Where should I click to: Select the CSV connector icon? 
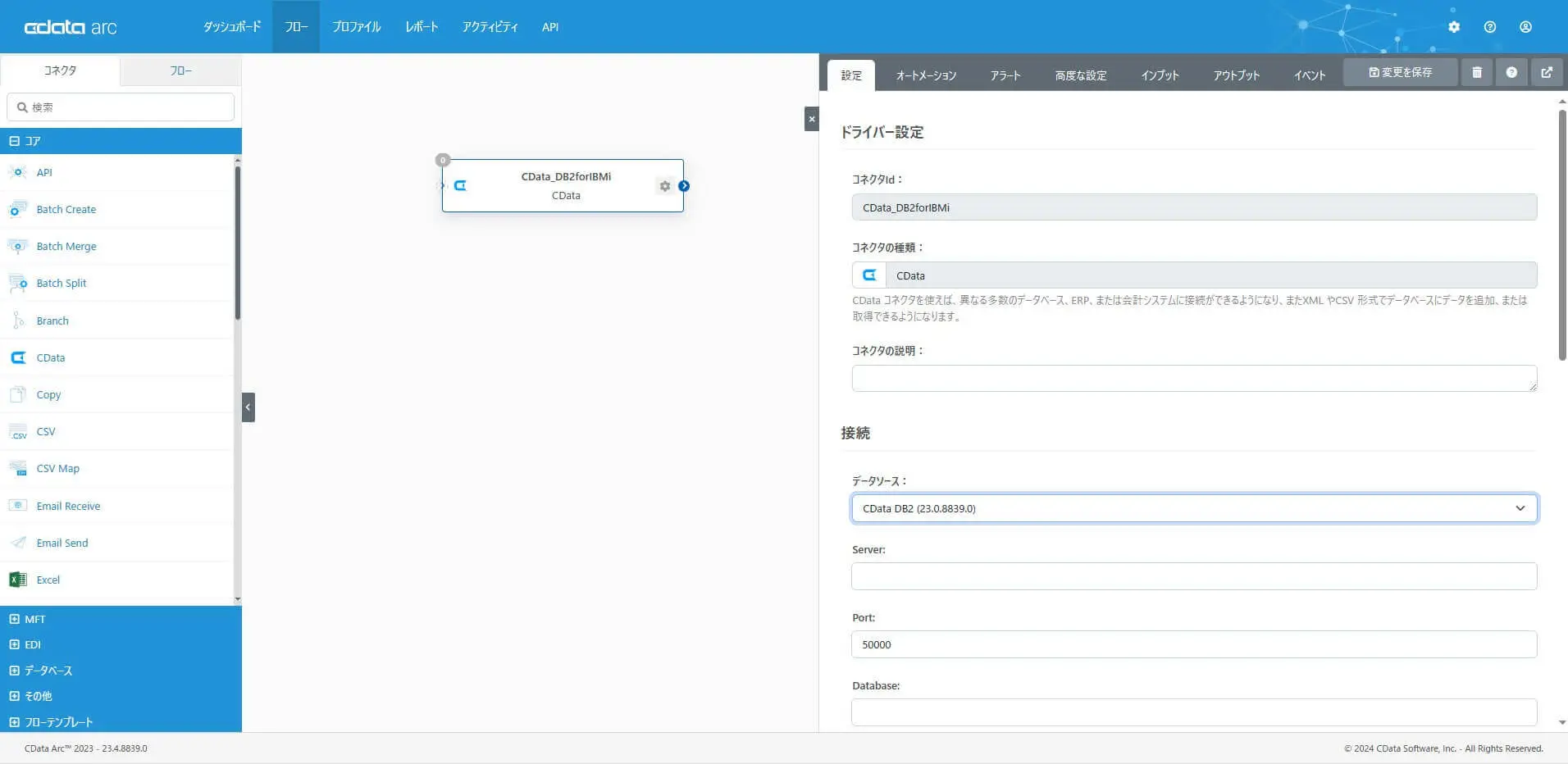click(x=17, y=431)
